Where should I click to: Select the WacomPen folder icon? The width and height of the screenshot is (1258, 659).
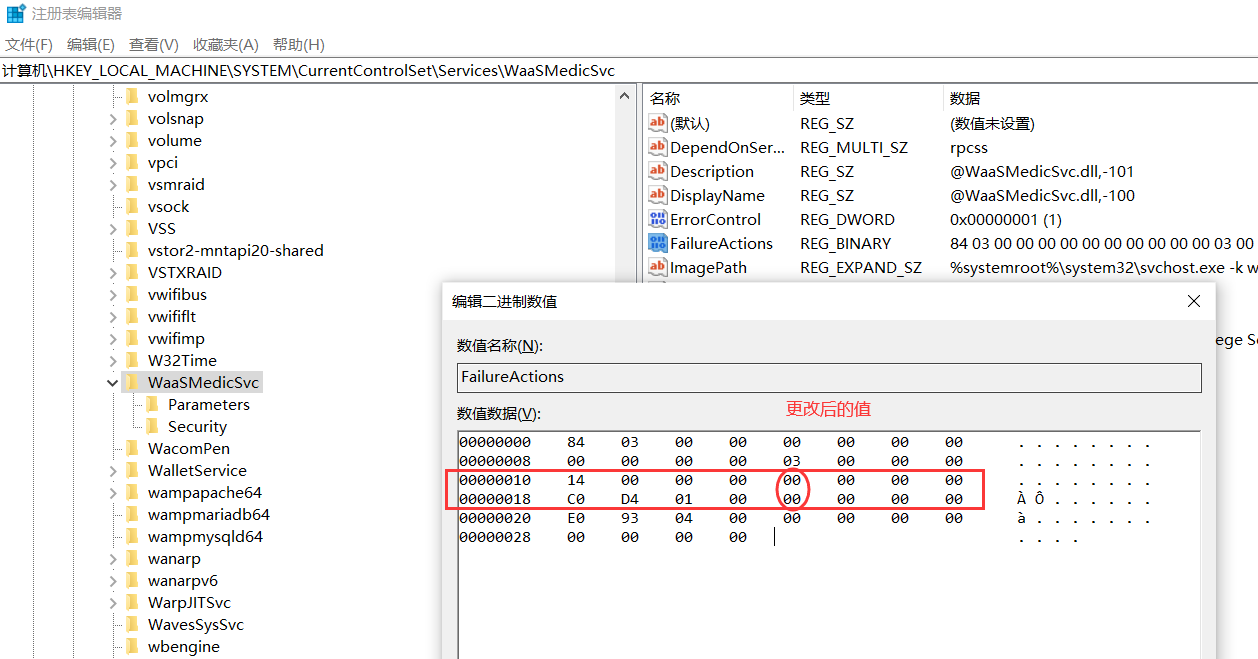(132, 448)
